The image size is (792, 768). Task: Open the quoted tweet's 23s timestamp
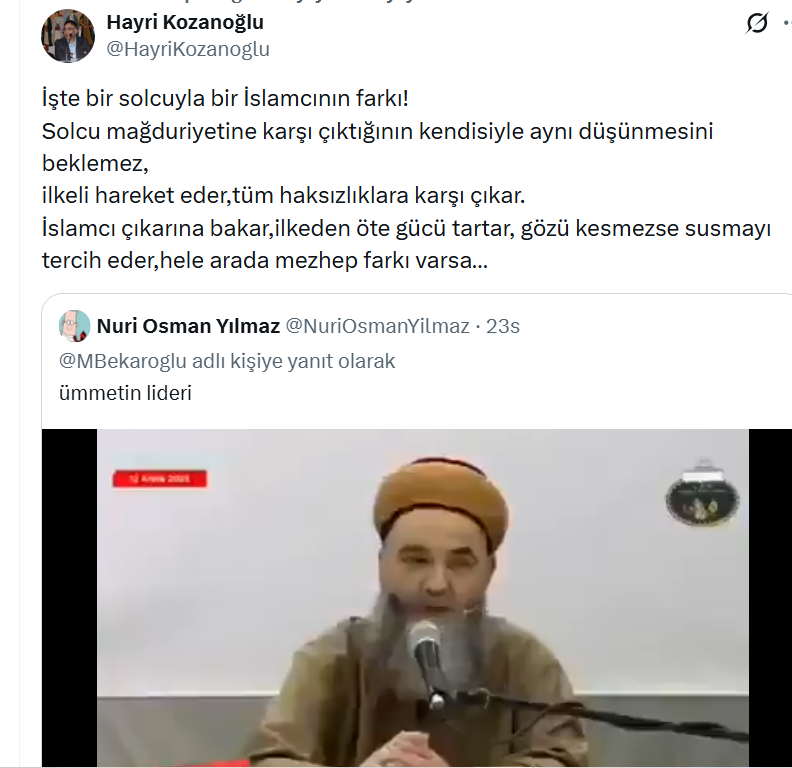[503, 326]
